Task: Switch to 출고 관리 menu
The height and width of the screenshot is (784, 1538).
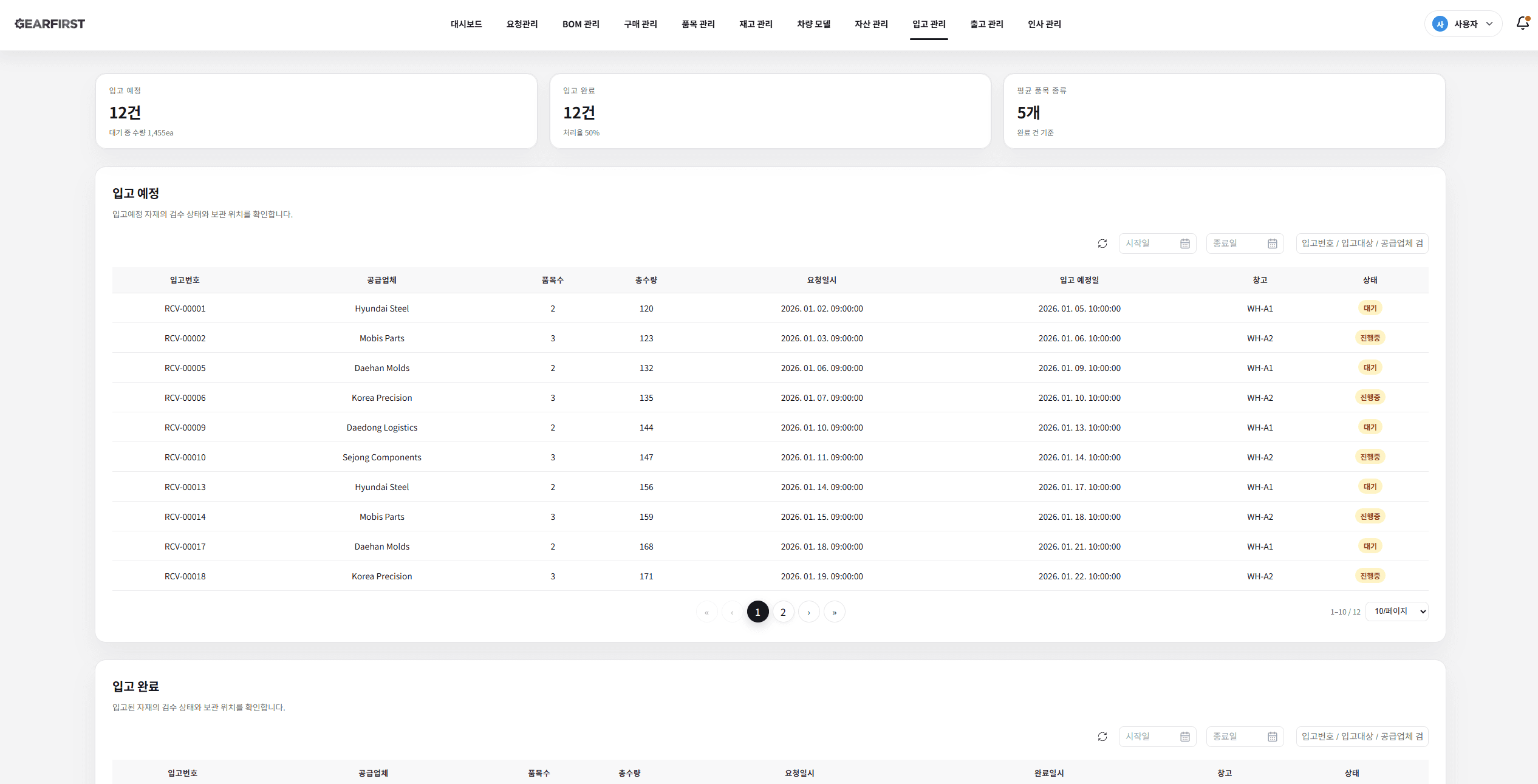Action: (x=986, y=24)
